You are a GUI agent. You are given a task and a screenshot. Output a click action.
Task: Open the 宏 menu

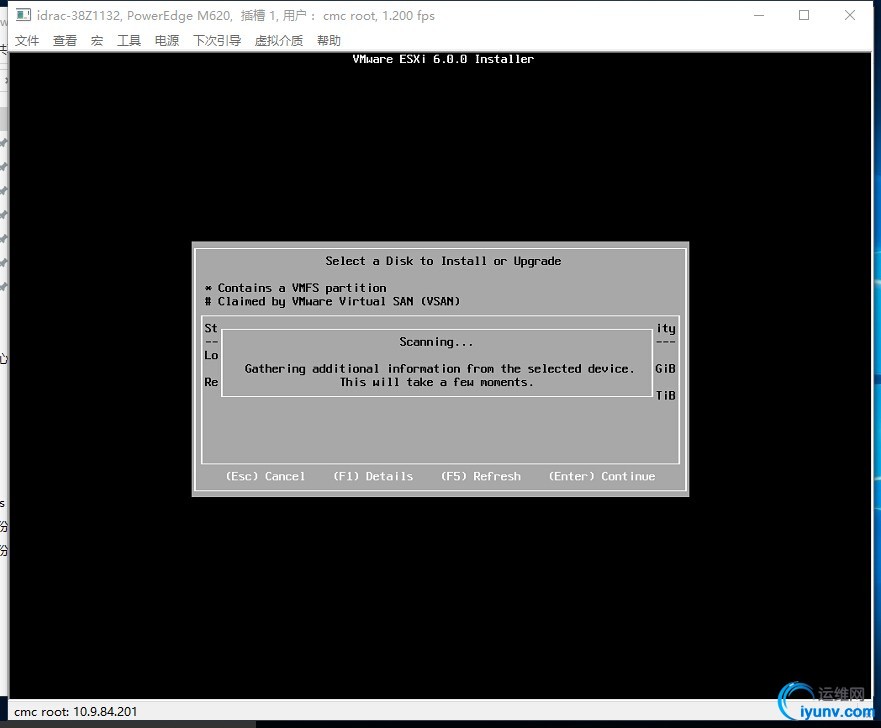click(x=97, y=40)
